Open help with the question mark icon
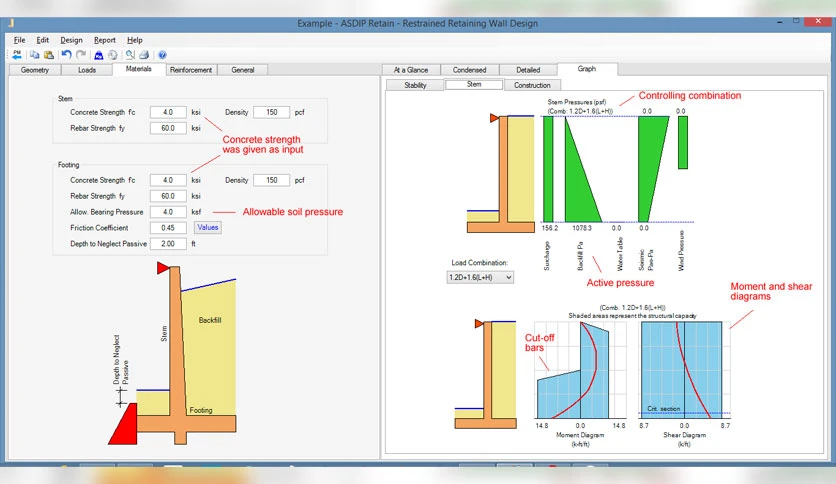The image size is (836, 484). tap(163, 54)
